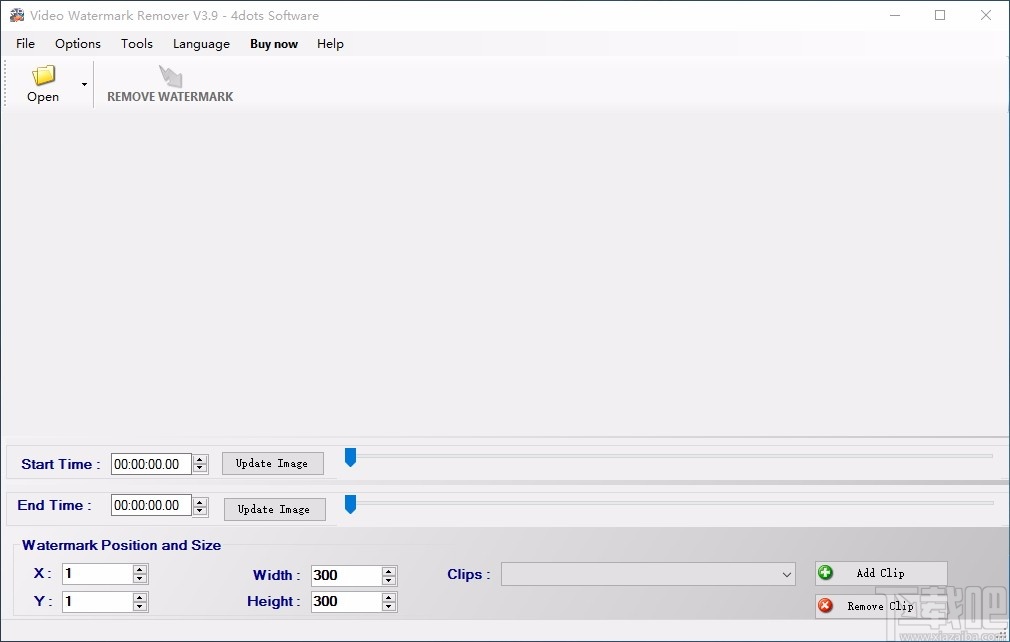Click the End Time slider thumb

350,504
